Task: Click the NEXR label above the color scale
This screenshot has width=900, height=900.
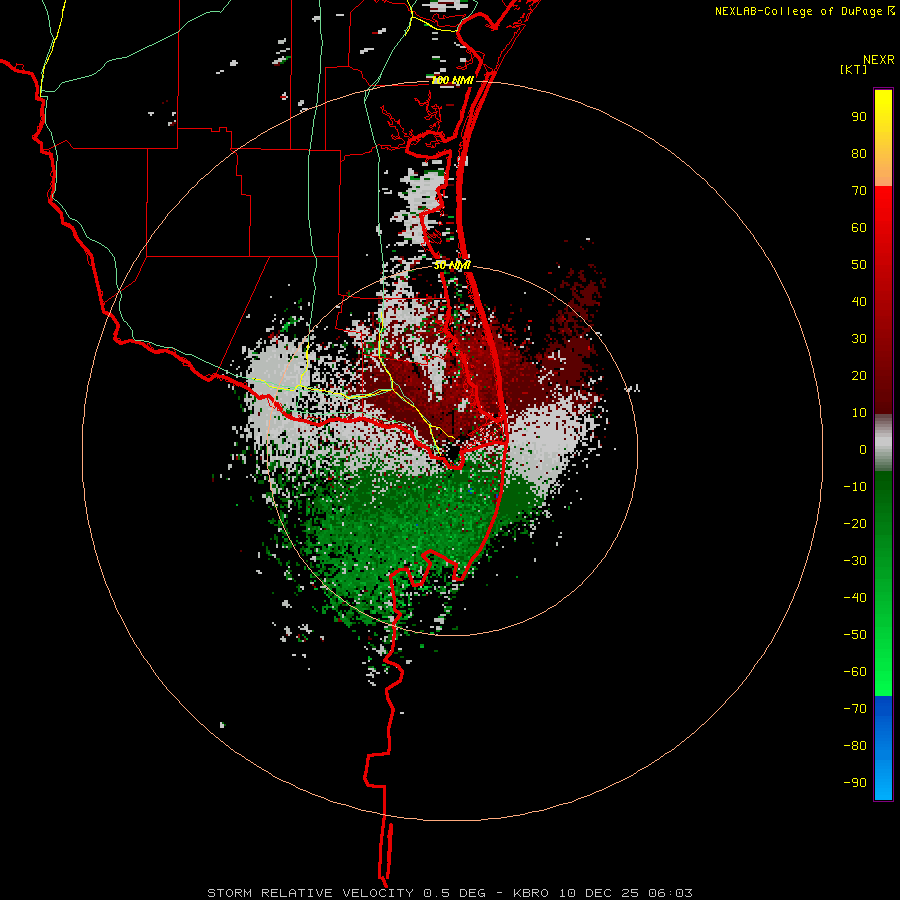Action: tap(879, 60)
